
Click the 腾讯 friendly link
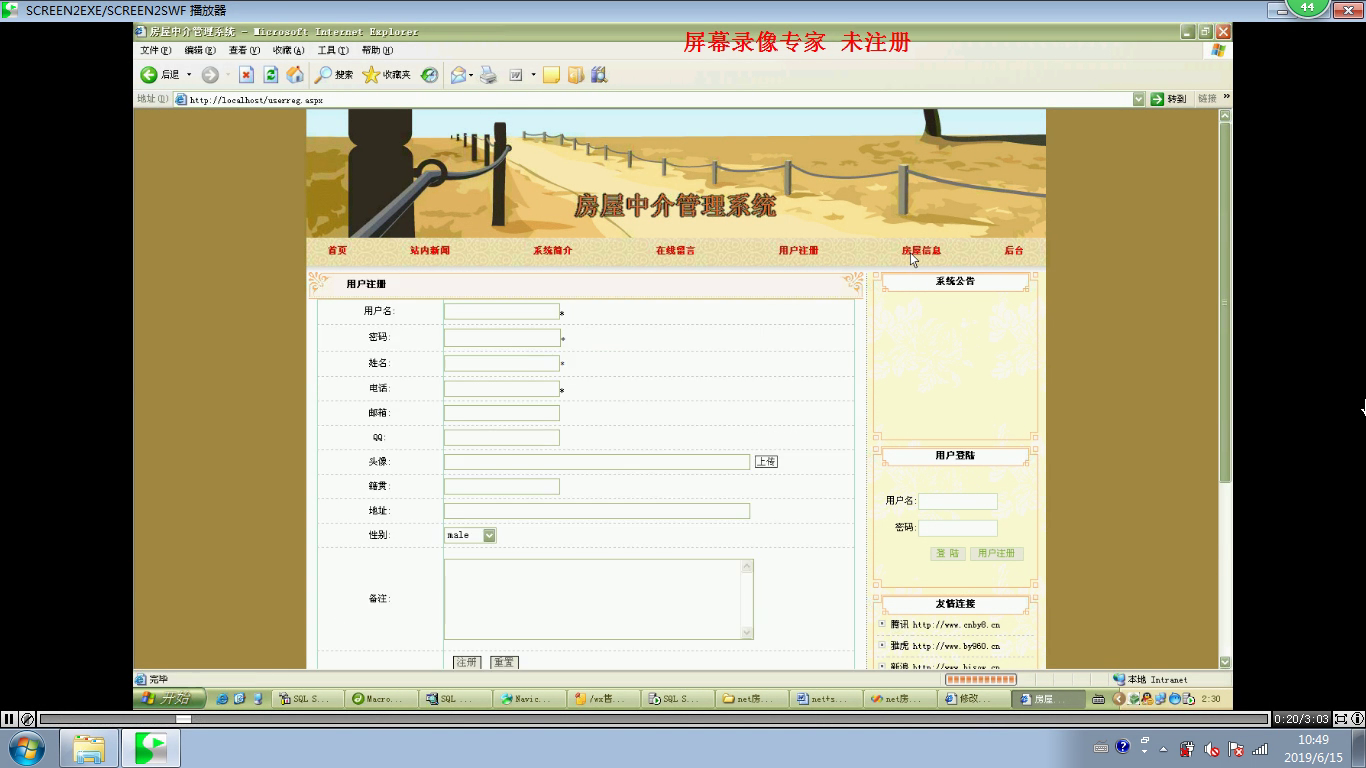point(945,625)
